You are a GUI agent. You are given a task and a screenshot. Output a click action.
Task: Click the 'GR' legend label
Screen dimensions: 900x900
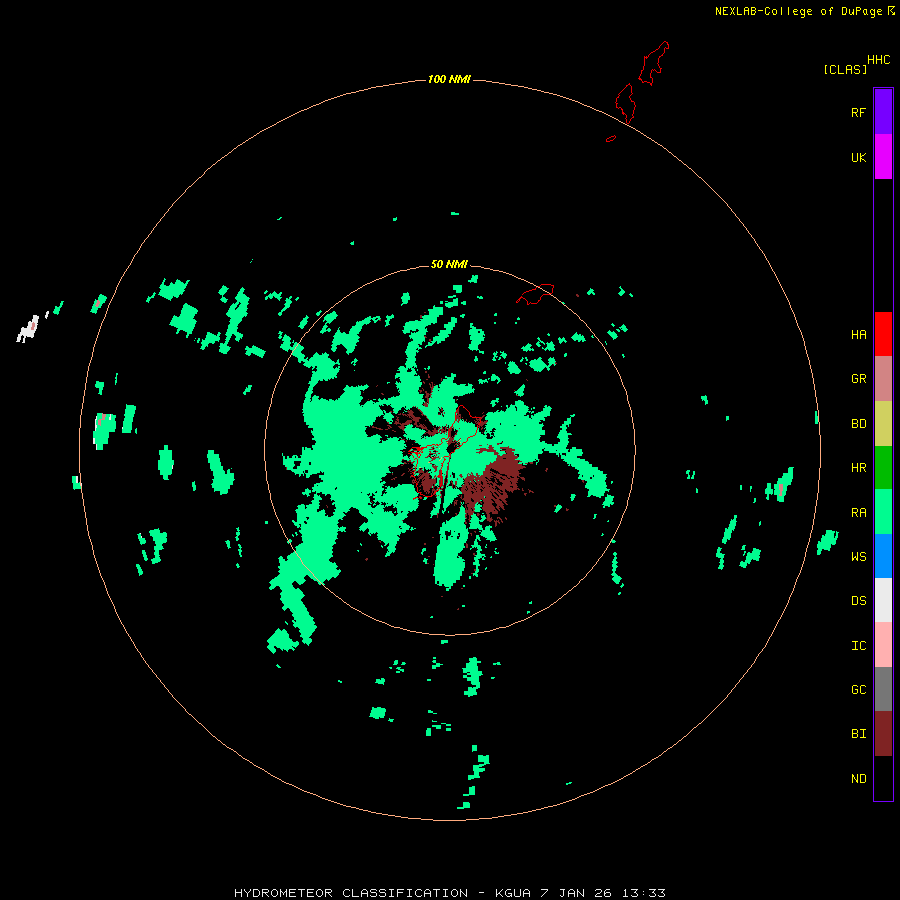[x=858, y=379]
